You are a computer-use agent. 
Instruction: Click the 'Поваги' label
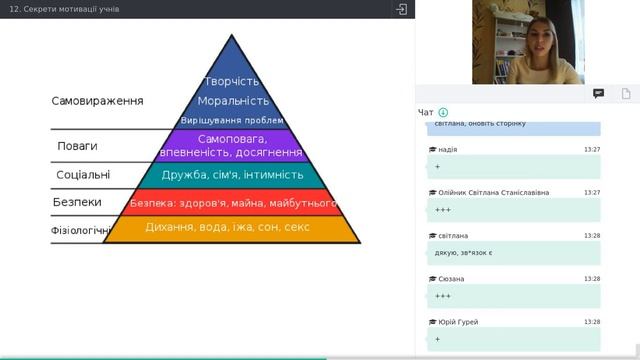click(77, 146)
